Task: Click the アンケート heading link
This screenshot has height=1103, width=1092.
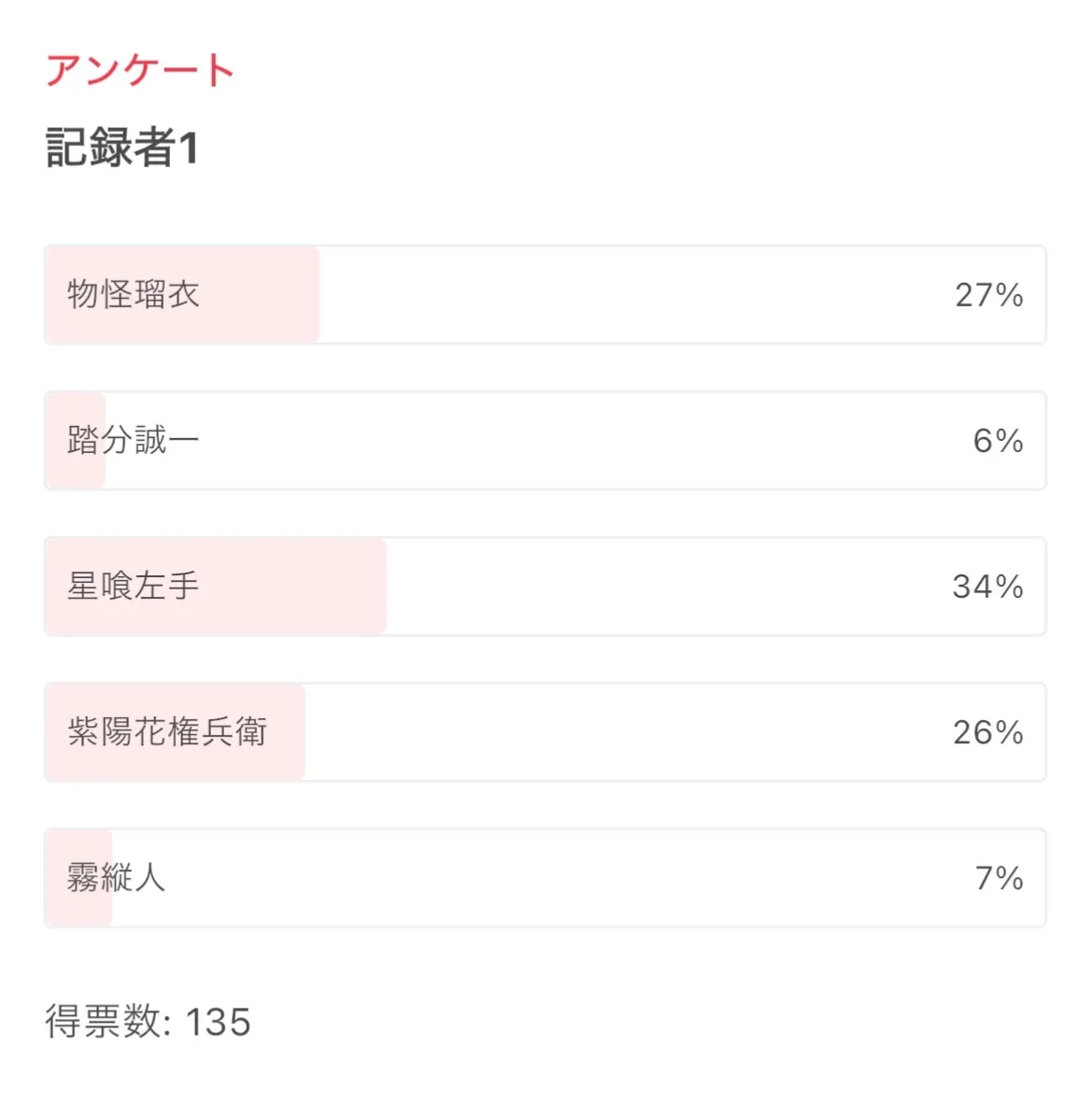Action: click(x=140, y=71)
